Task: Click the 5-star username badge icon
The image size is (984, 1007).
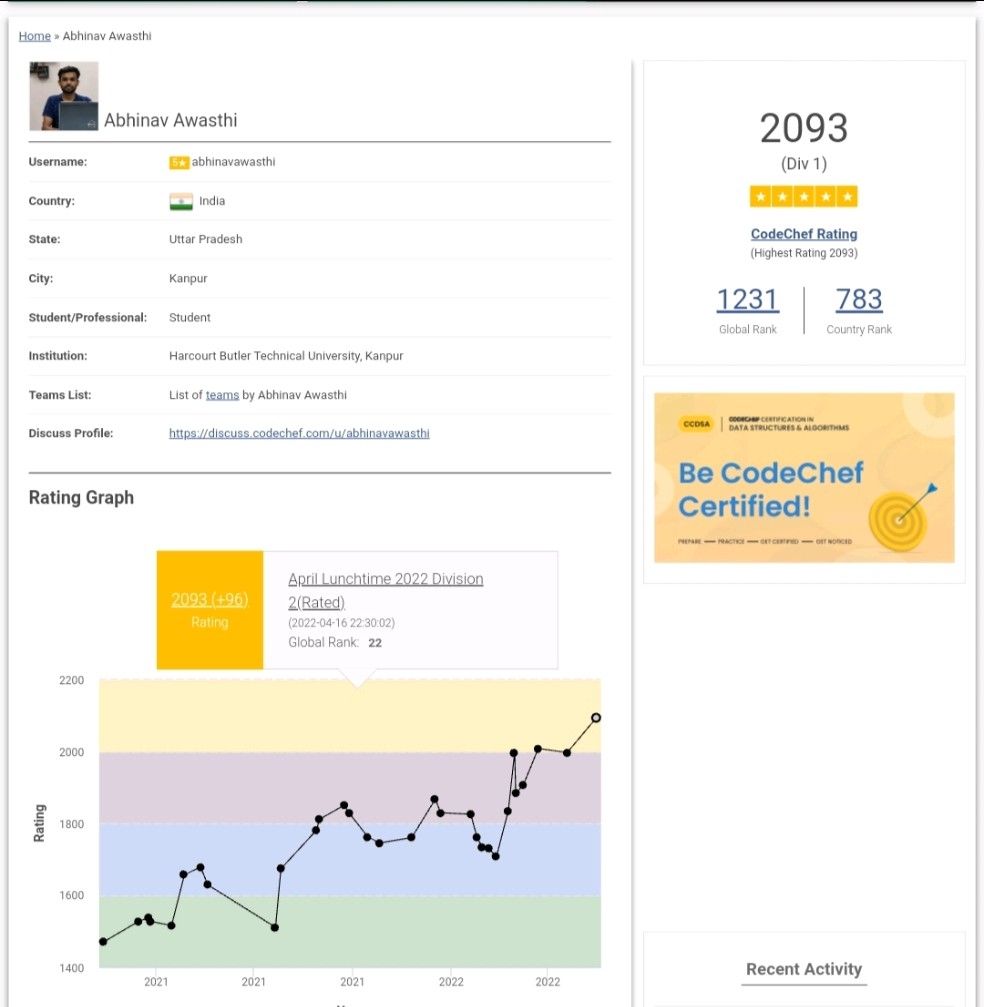Action: (x=179, y=162)
